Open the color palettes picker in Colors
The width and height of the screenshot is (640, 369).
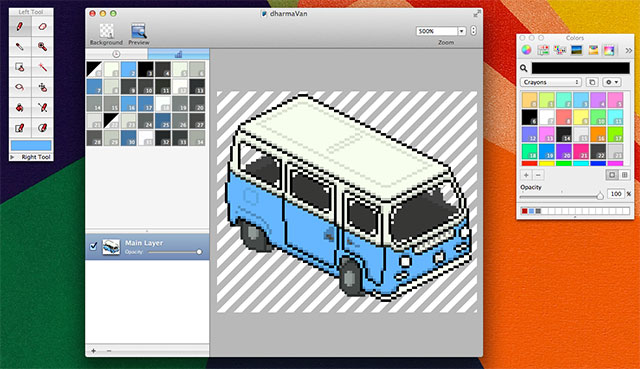coord(560,50)
